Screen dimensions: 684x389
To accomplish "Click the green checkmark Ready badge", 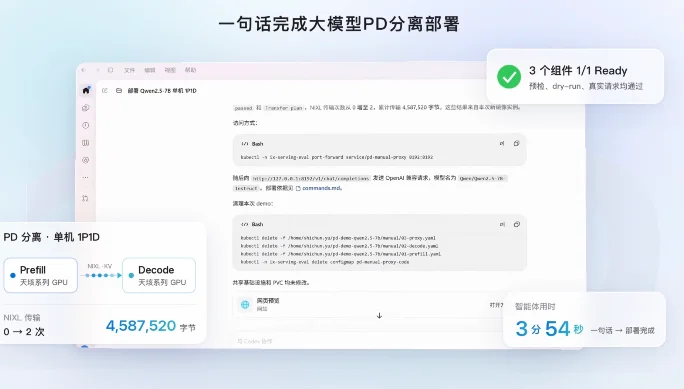I will (x=509, y=77).
